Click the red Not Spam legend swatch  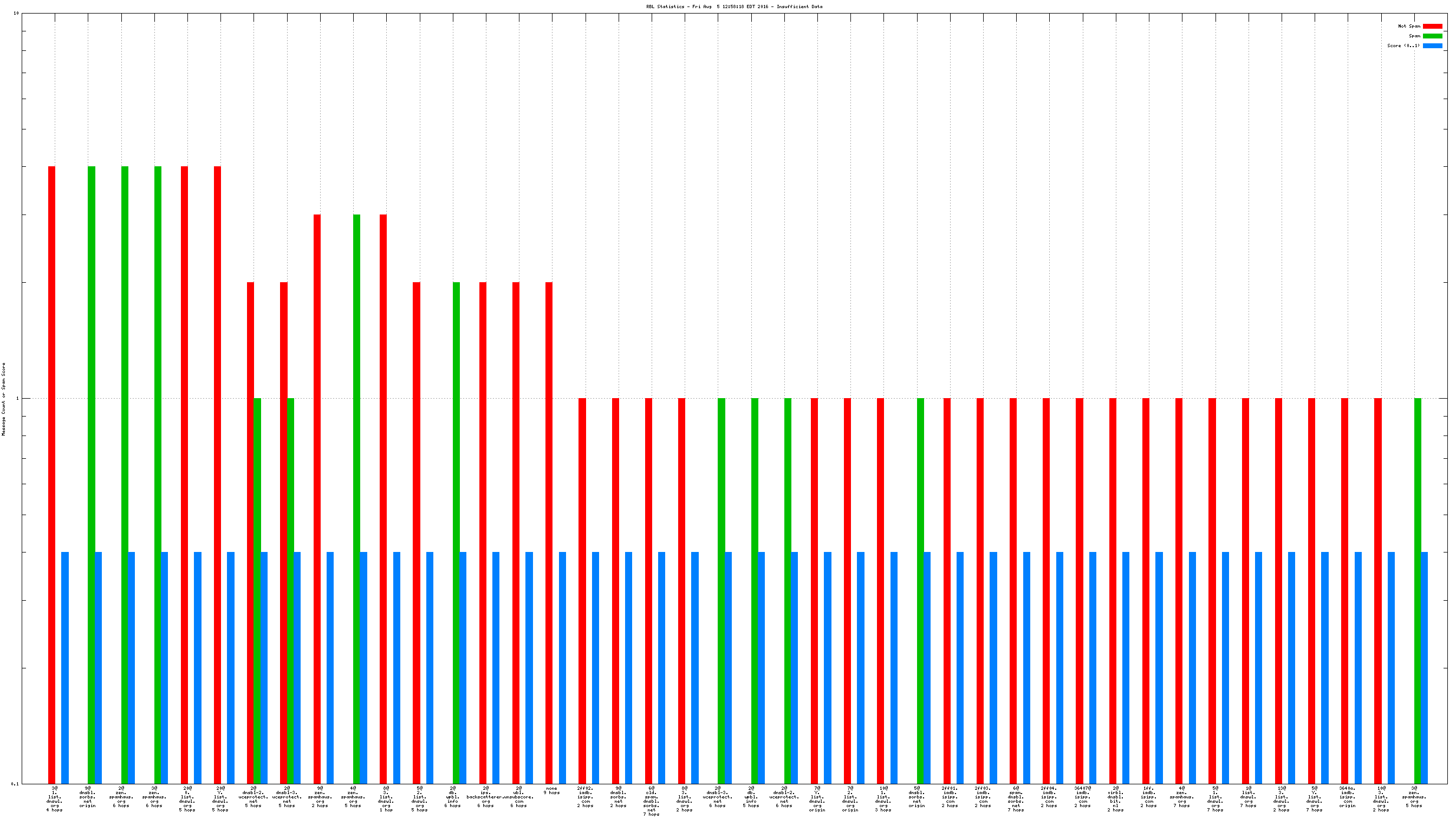[1432, 26]
